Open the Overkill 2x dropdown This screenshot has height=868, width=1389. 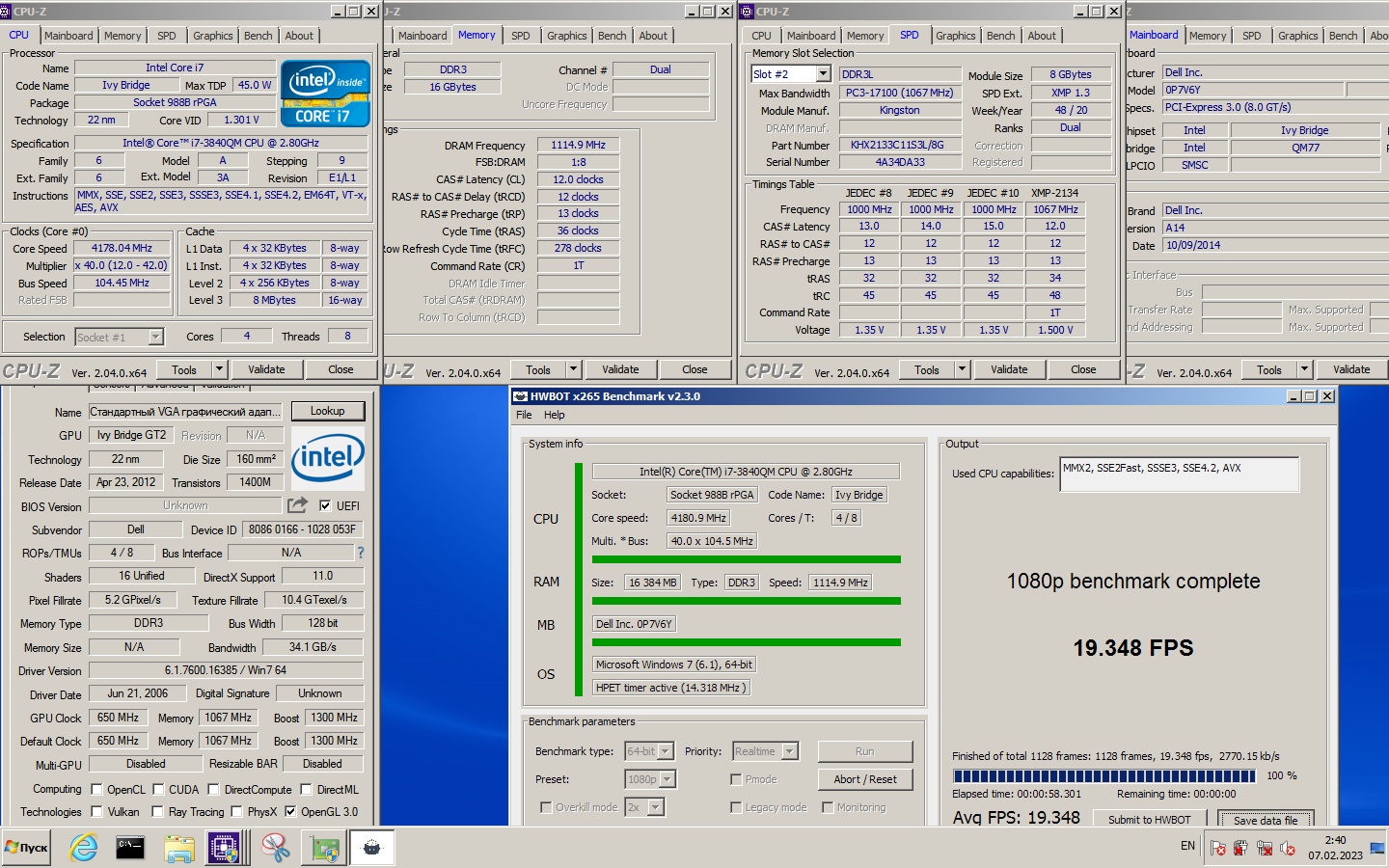[x=657, y=807]
